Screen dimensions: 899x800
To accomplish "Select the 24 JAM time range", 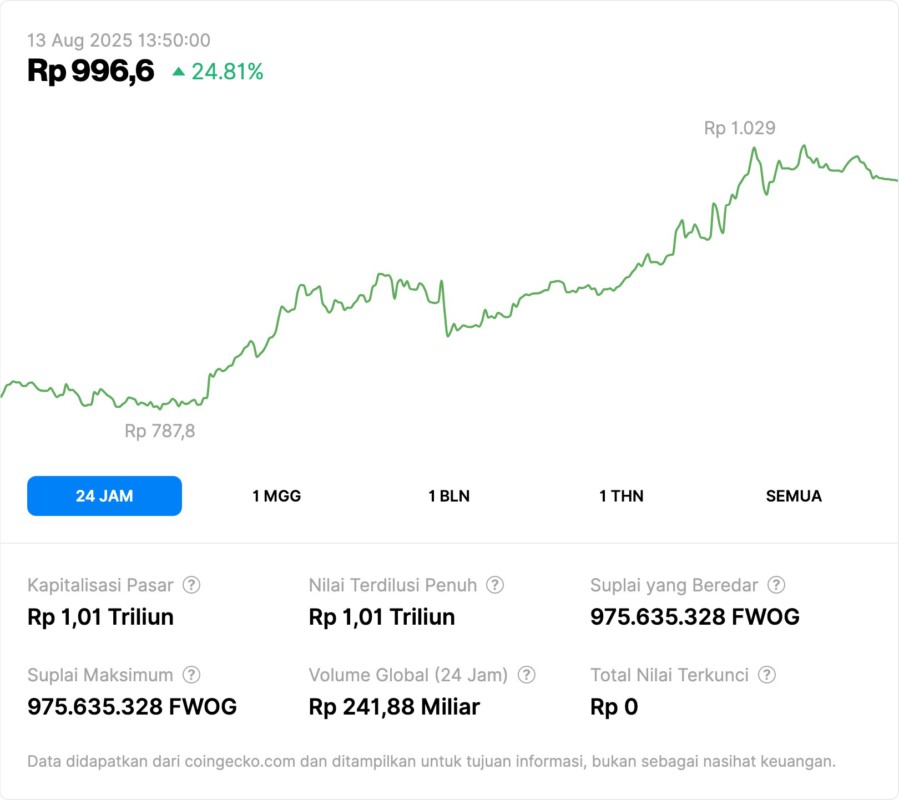I will pos(104,496).
